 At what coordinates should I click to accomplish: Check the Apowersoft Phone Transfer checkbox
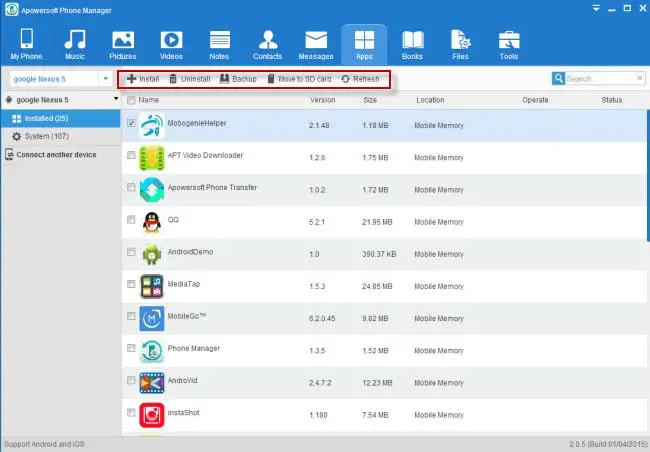[131, 187]
